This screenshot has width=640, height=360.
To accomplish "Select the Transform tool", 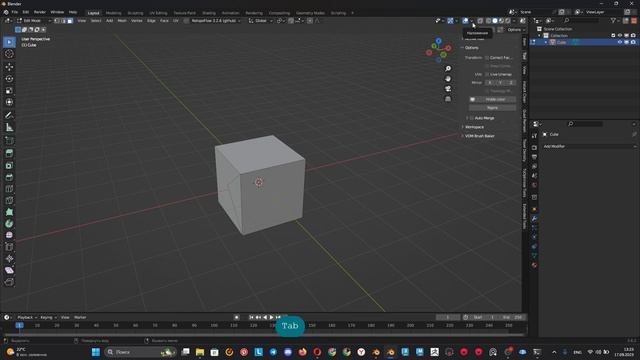I will click(x=9, y=102).
